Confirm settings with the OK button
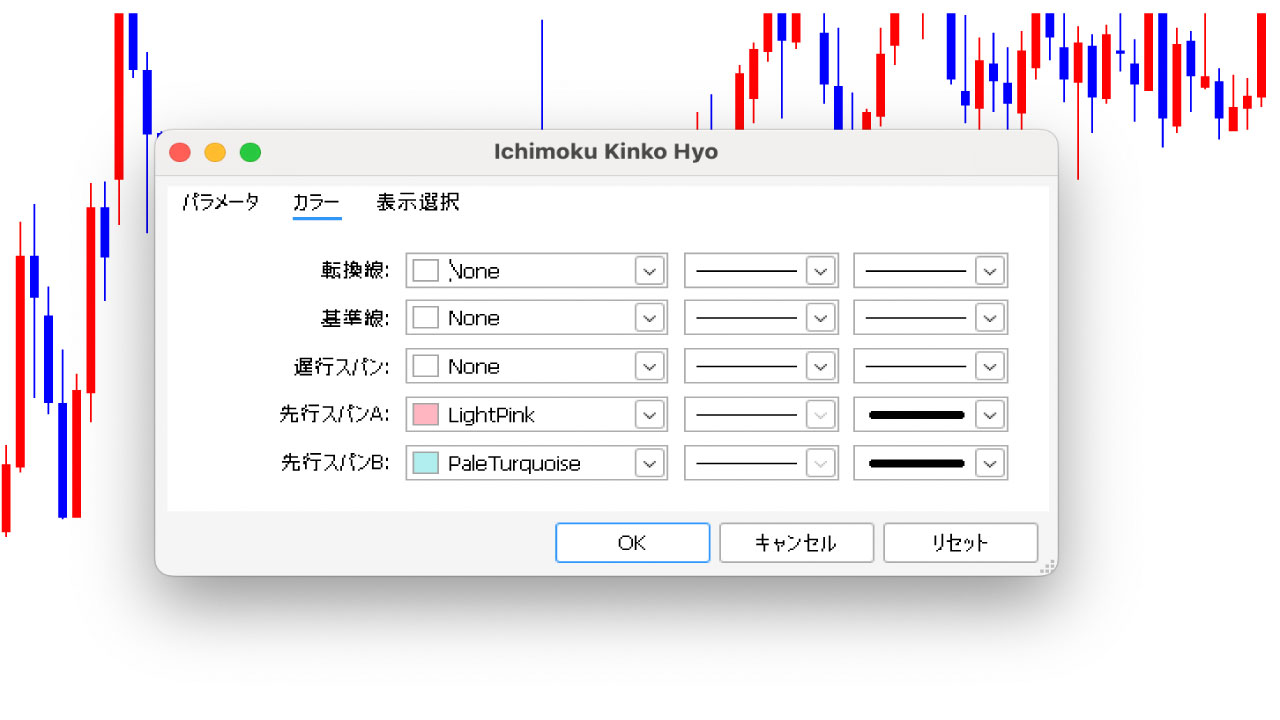 click(x=632, y=542)
